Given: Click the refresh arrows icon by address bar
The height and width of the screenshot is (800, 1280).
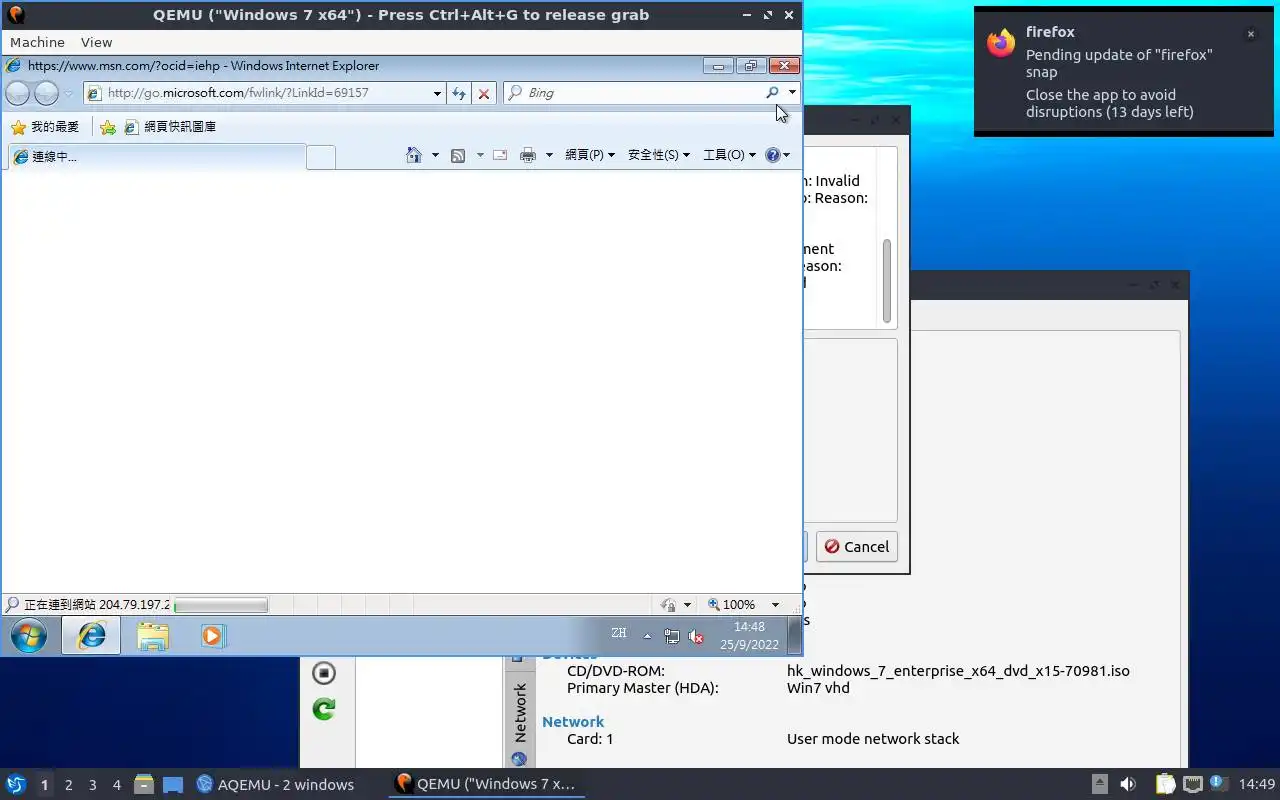Looking at the screenshot, I should click(x=459, y=93).
